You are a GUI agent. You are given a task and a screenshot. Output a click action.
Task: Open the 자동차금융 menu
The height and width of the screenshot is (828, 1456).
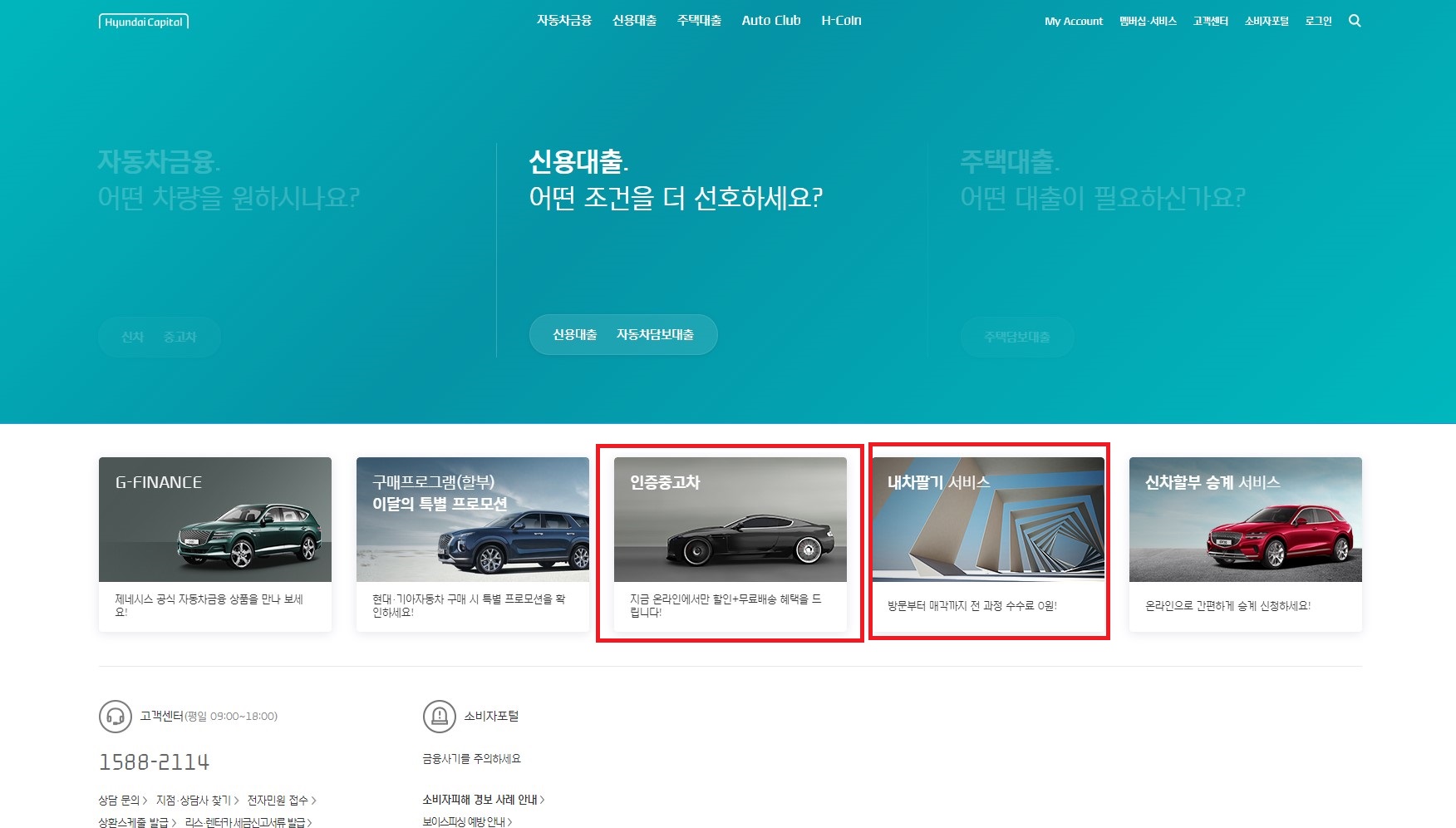tap(564, 21)
